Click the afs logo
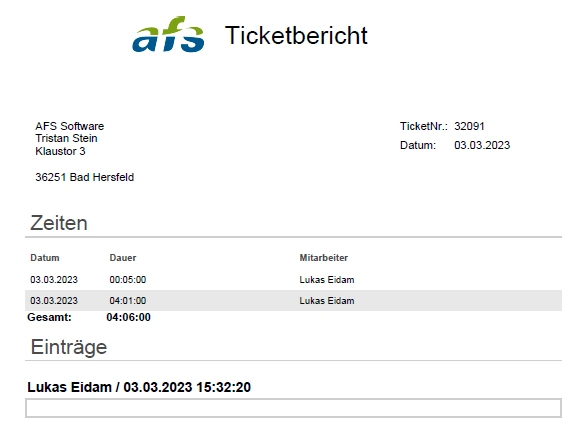Image resolution: width=584 pixels, height=432 pixels. (168, 34)
